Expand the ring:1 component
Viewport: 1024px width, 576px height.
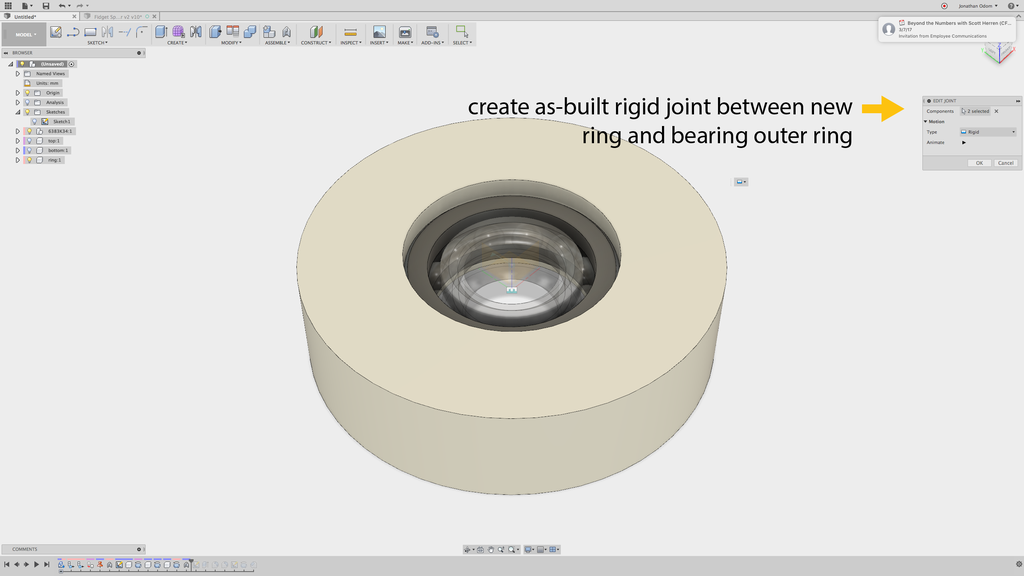[18, 160]
